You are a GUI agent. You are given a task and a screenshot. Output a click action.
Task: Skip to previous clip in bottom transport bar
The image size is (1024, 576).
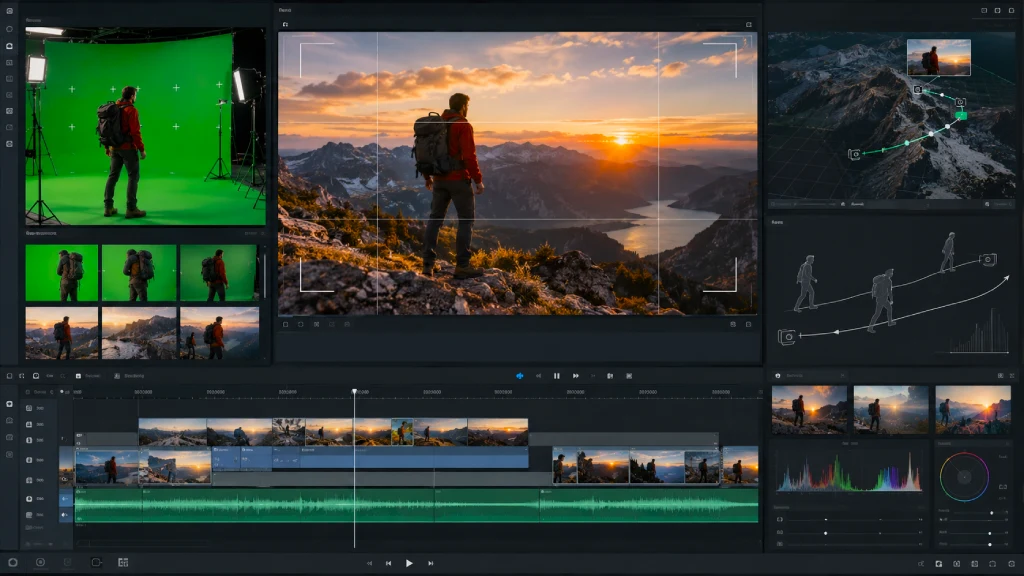[x=389, y=563]
